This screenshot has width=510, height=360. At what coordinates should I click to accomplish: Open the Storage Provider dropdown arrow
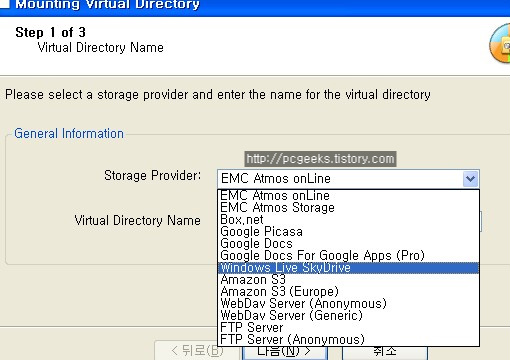[x=470, y=179]
